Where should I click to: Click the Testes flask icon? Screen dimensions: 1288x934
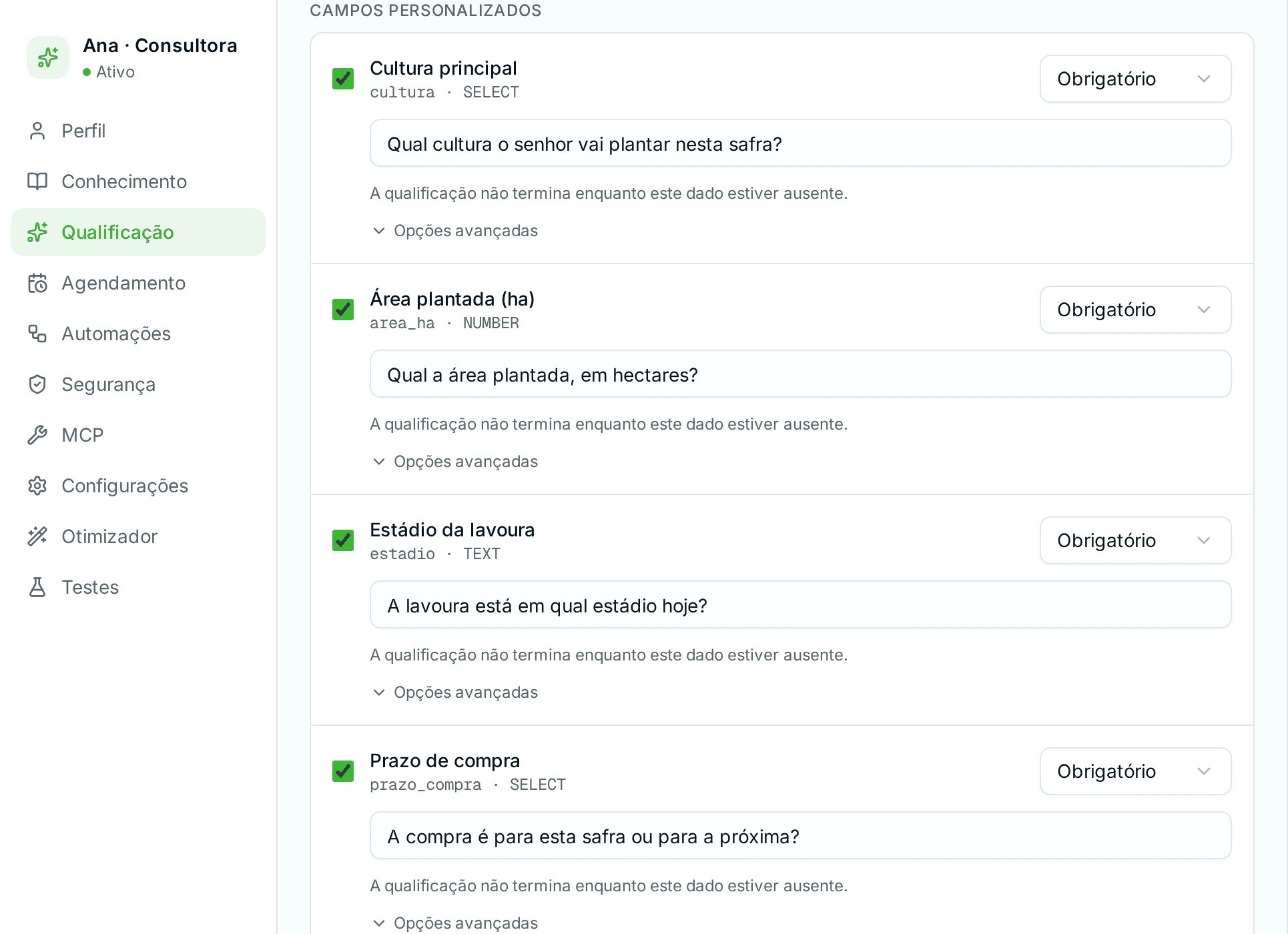37,587
